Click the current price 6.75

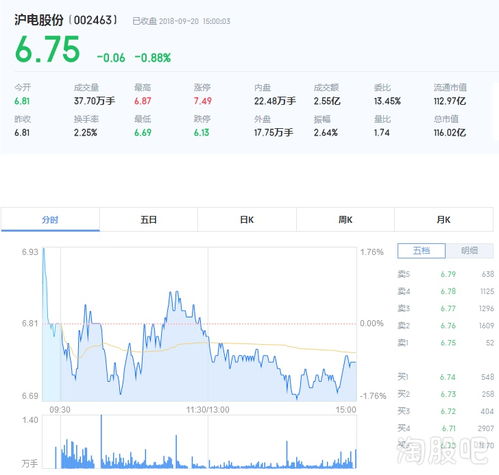pyautogui.click(x=48, y=50)
